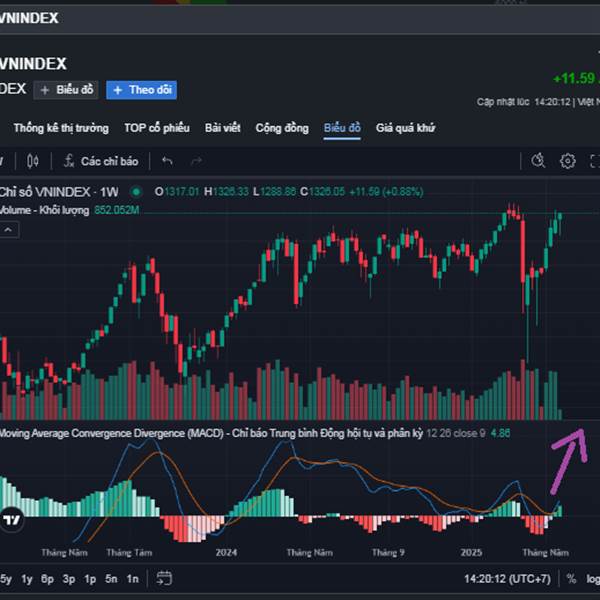
Task: Open the Bài viết tab
Action: coord(223,128)
